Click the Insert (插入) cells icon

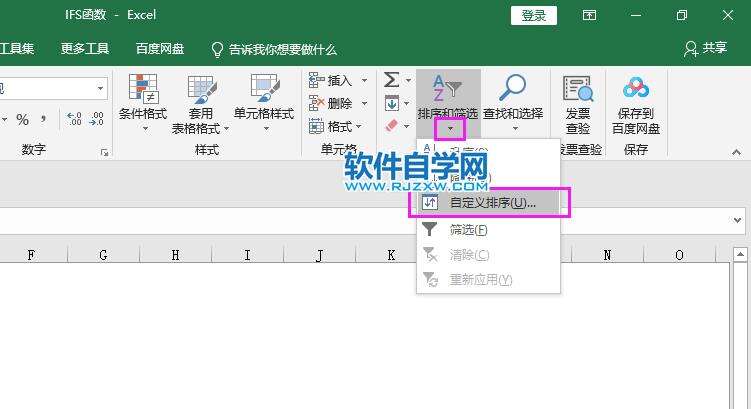pos(316,80)
